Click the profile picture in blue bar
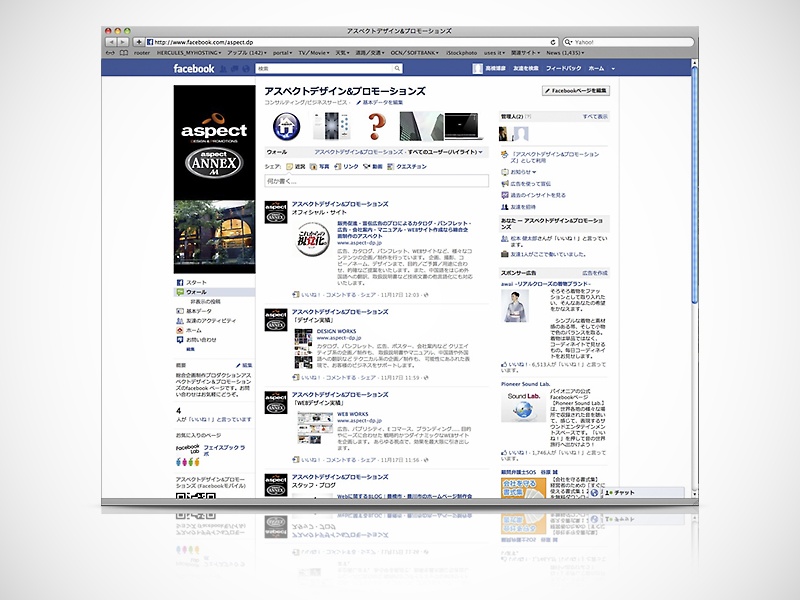The width and height of the screenshot is (800, 600). (478, 68)
